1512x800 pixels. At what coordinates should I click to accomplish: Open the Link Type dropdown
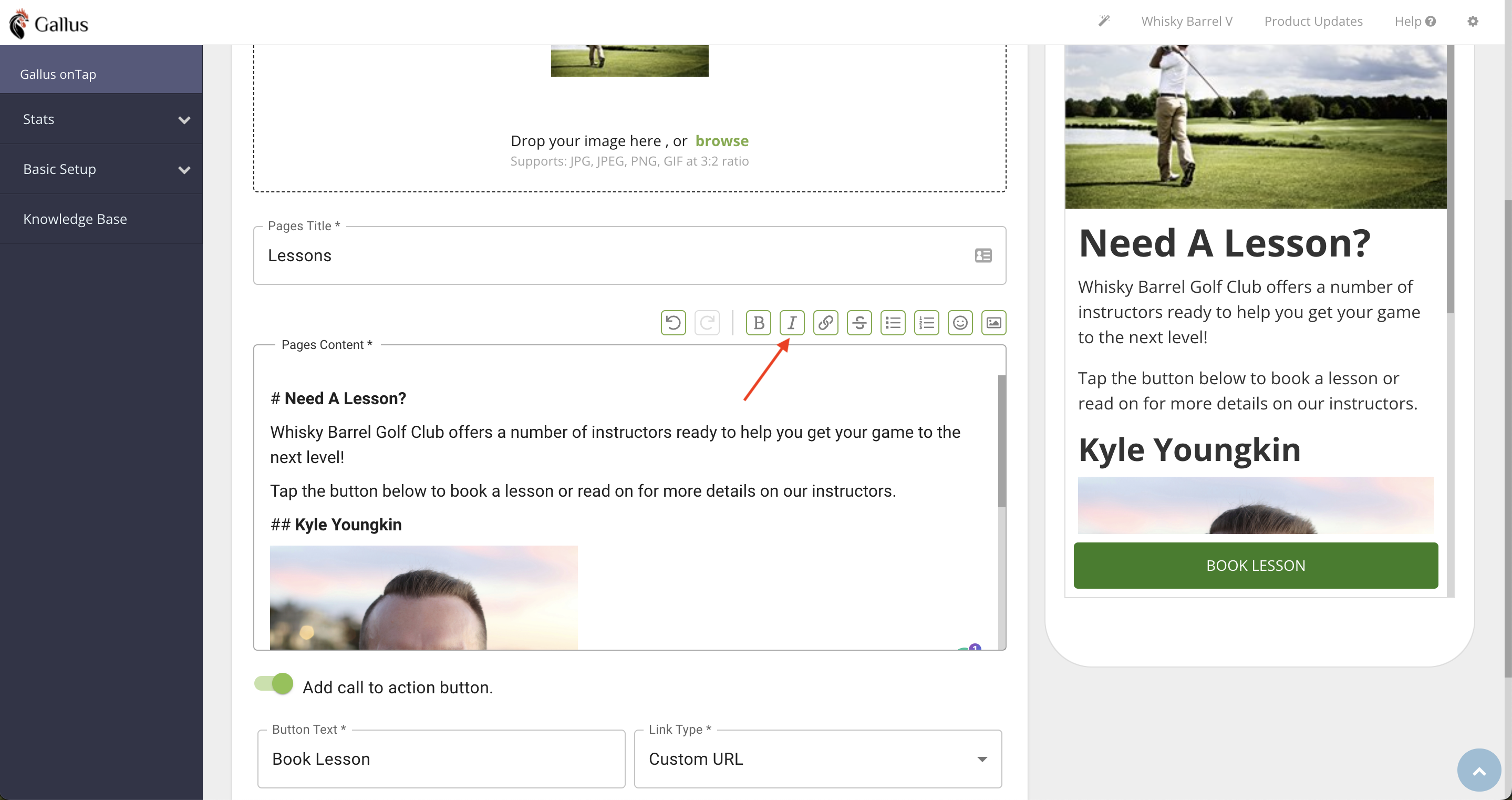[x=817, y=759]
